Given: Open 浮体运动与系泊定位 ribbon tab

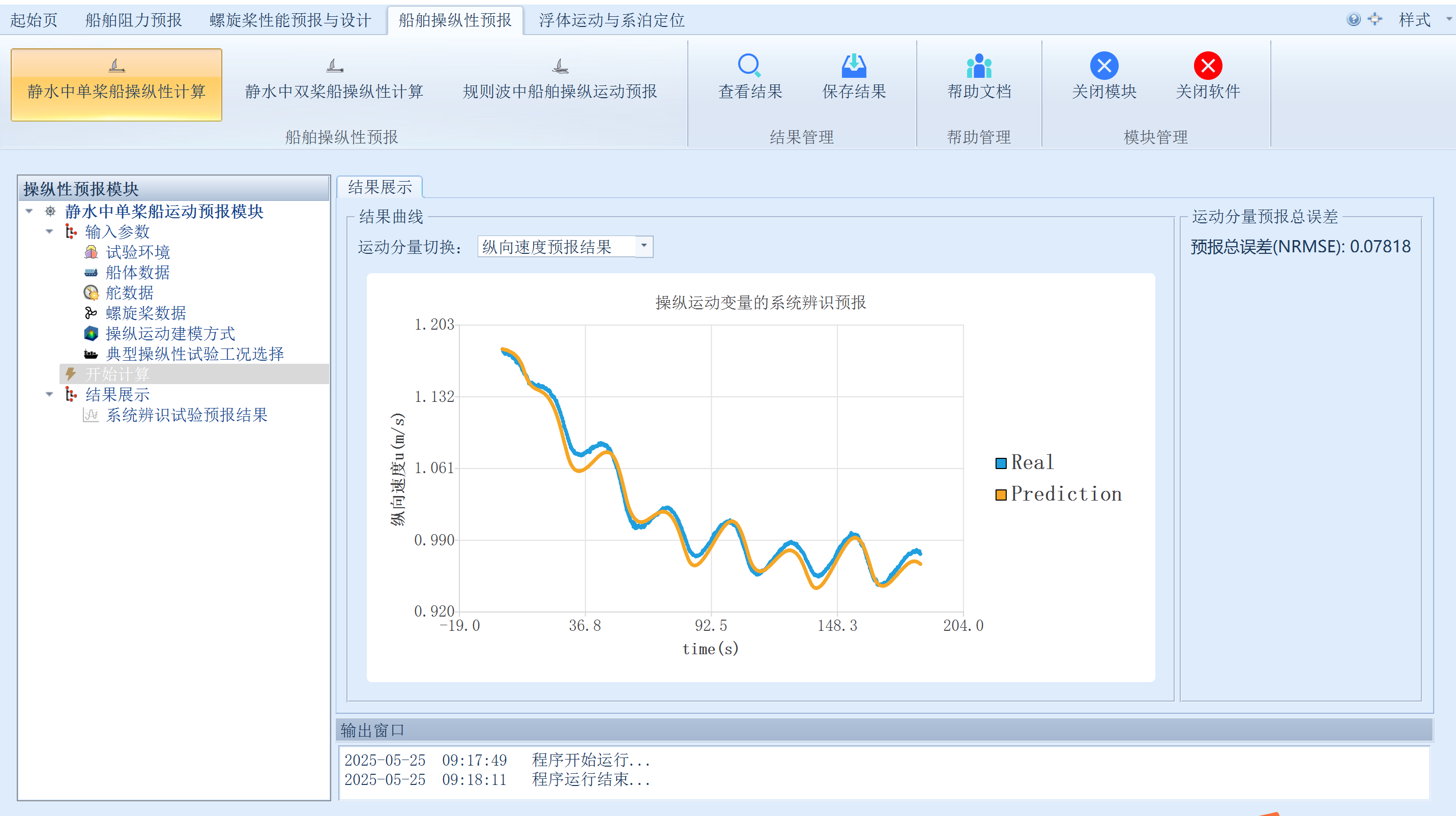Looking at the screenshot, I should [x=611, y=20].
